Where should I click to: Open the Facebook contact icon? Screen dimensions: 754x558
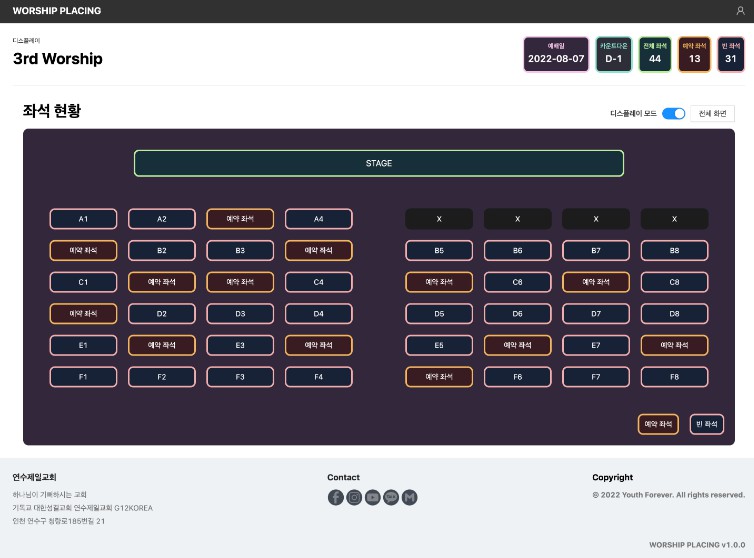pos(336,497)
